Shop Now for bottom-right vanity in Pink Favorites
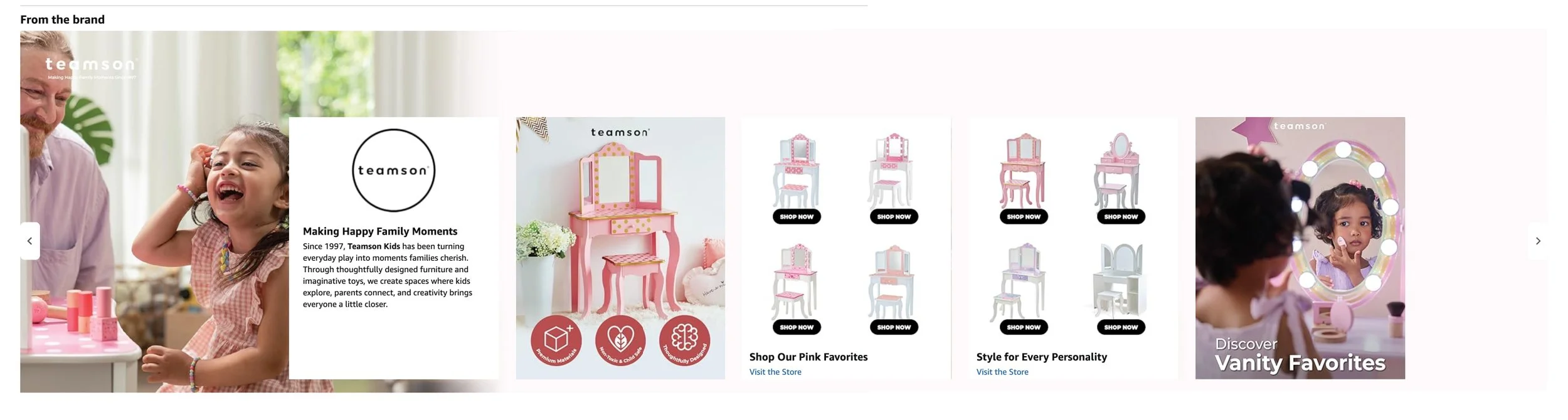Screen dimensions: 1568x420 [x=894, y=327]
